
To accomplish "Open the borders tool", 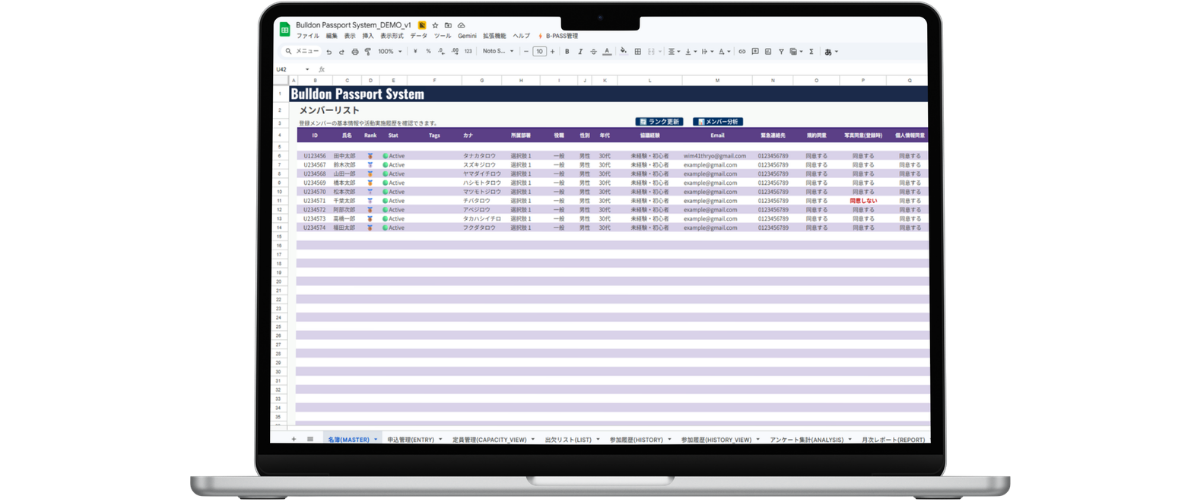I will point(638,51).
